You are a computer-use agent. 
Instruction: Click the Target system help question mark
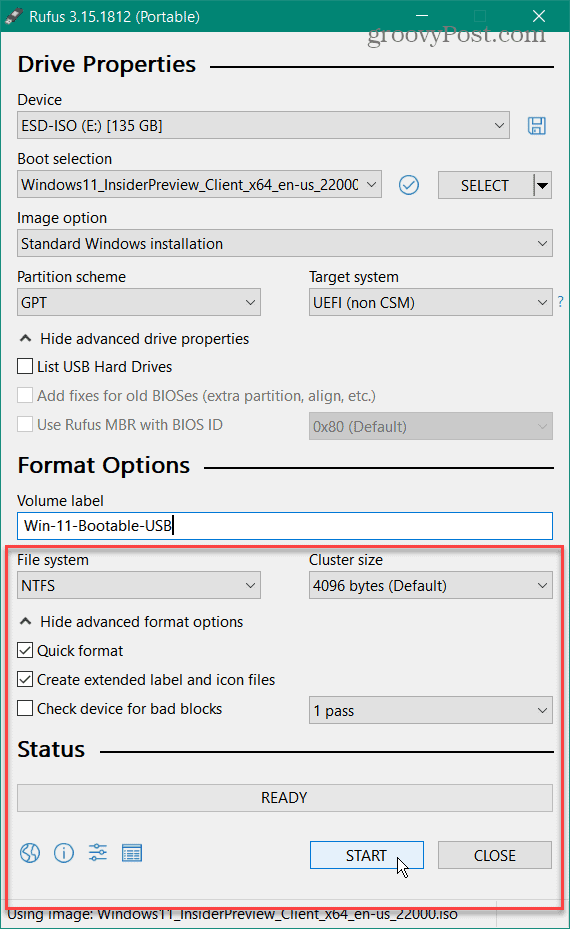click(561, 302)
